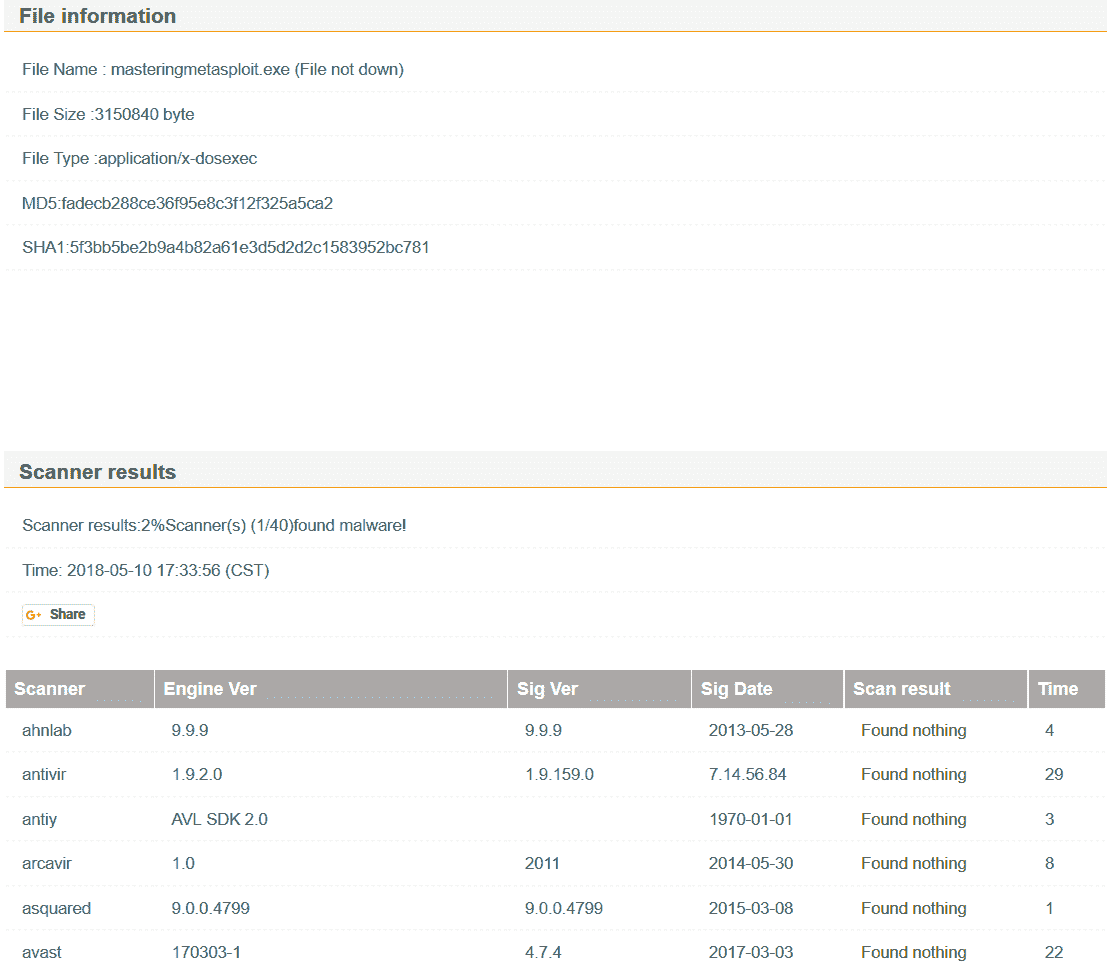Click arcavir sig version 2011
Viewport: 1110px width, 974px height.
pos(542,864)
